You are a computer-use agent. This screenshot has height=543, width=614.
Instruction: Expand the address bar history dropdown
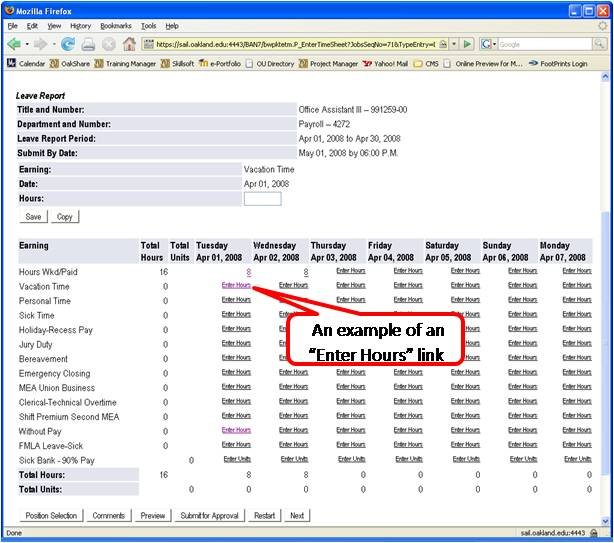coord(453,44)
